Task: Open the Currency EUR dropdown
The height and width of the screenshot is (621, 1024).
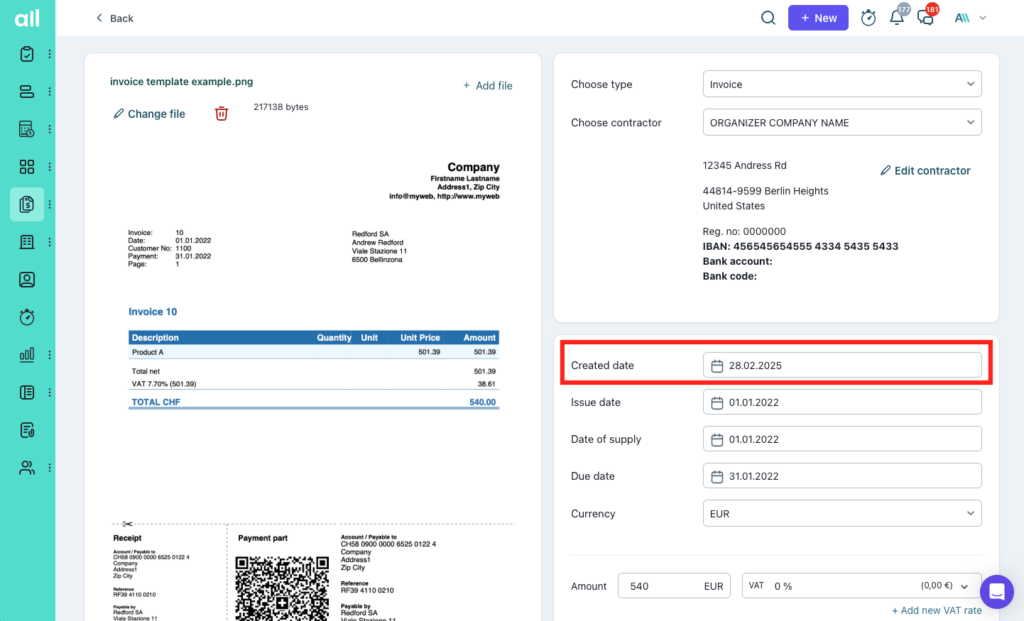Action: pyautogui.click(x=842, y=513)
